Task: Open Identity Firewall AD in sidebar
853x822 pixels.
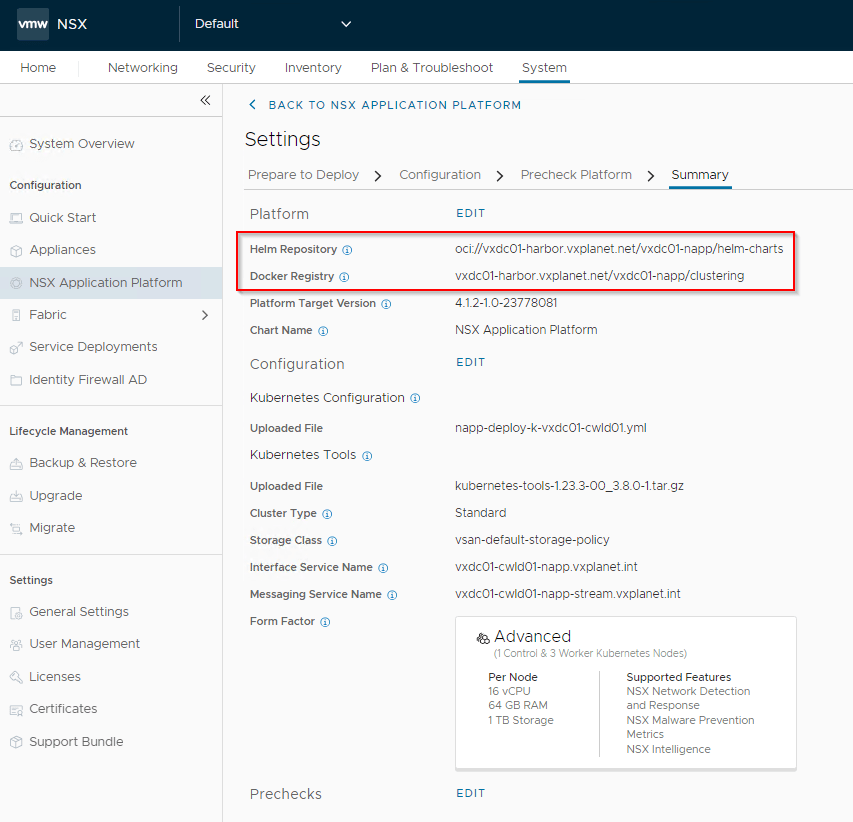Action: [88, 380]
